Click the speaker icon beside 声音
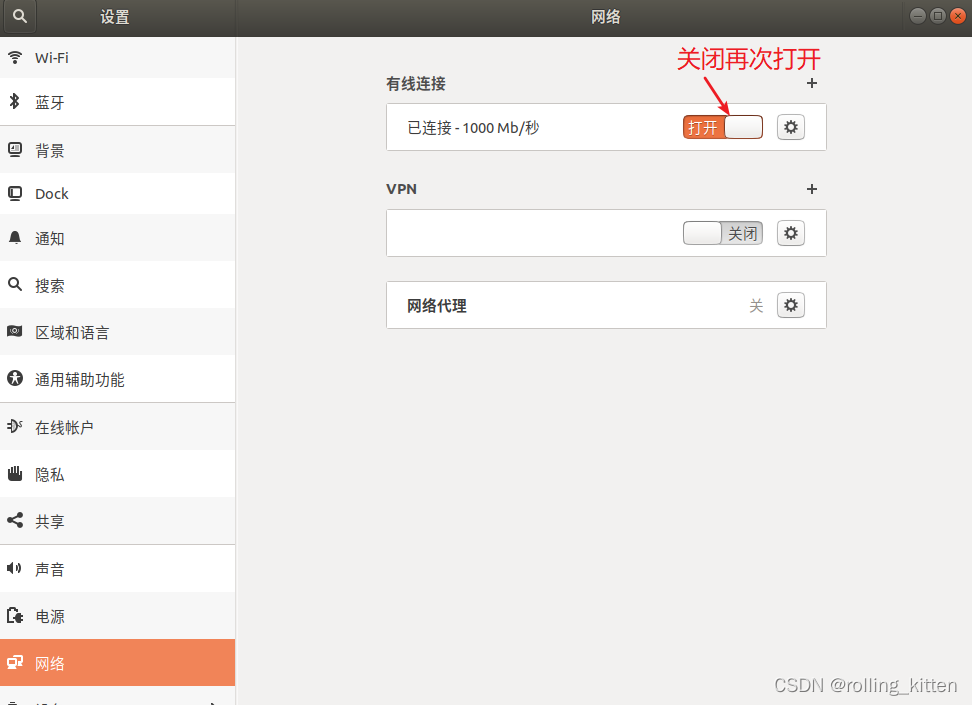 tap(14, 568)
